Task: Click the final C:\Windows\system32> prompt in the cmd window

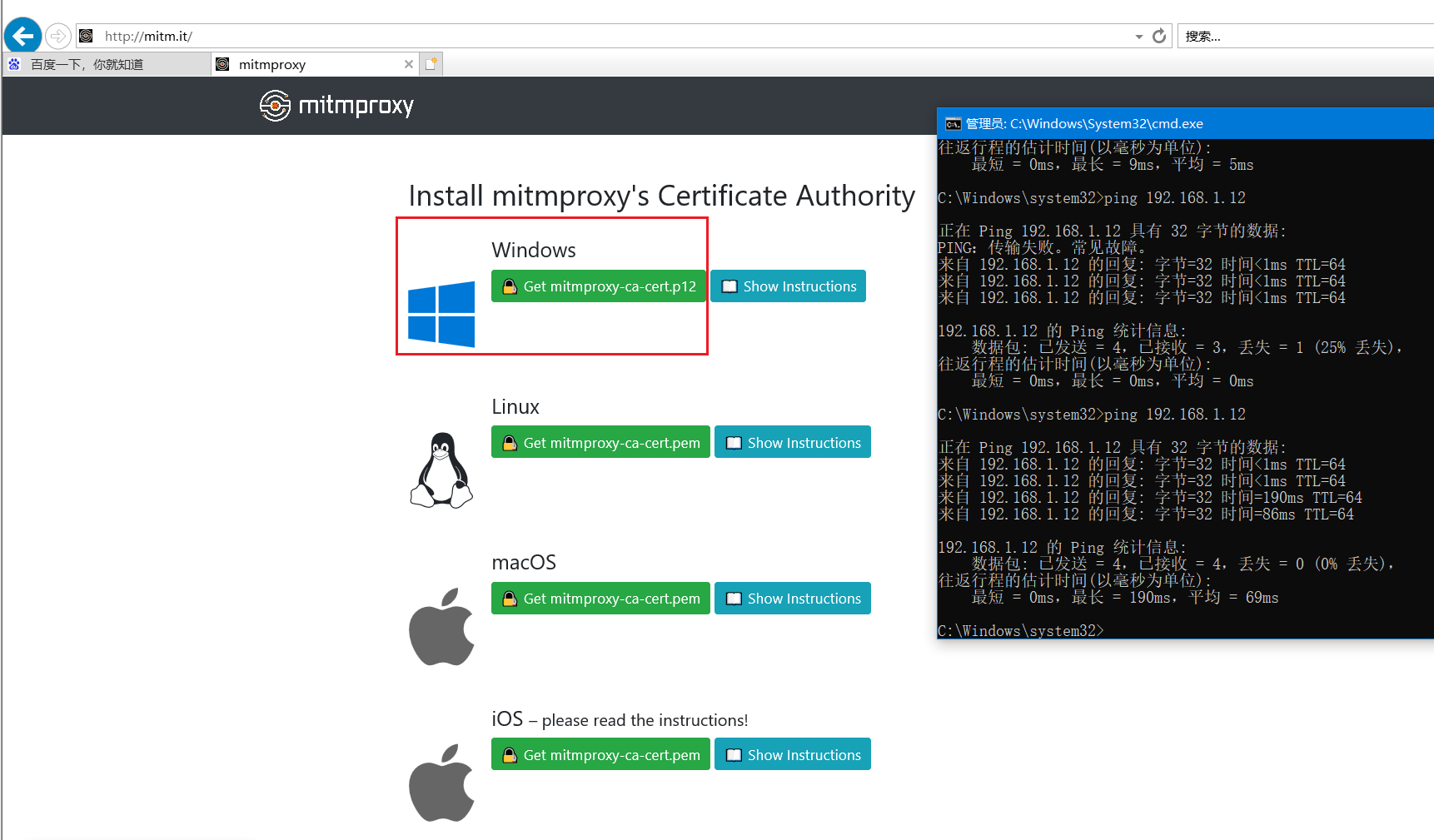Action: 1021,631
